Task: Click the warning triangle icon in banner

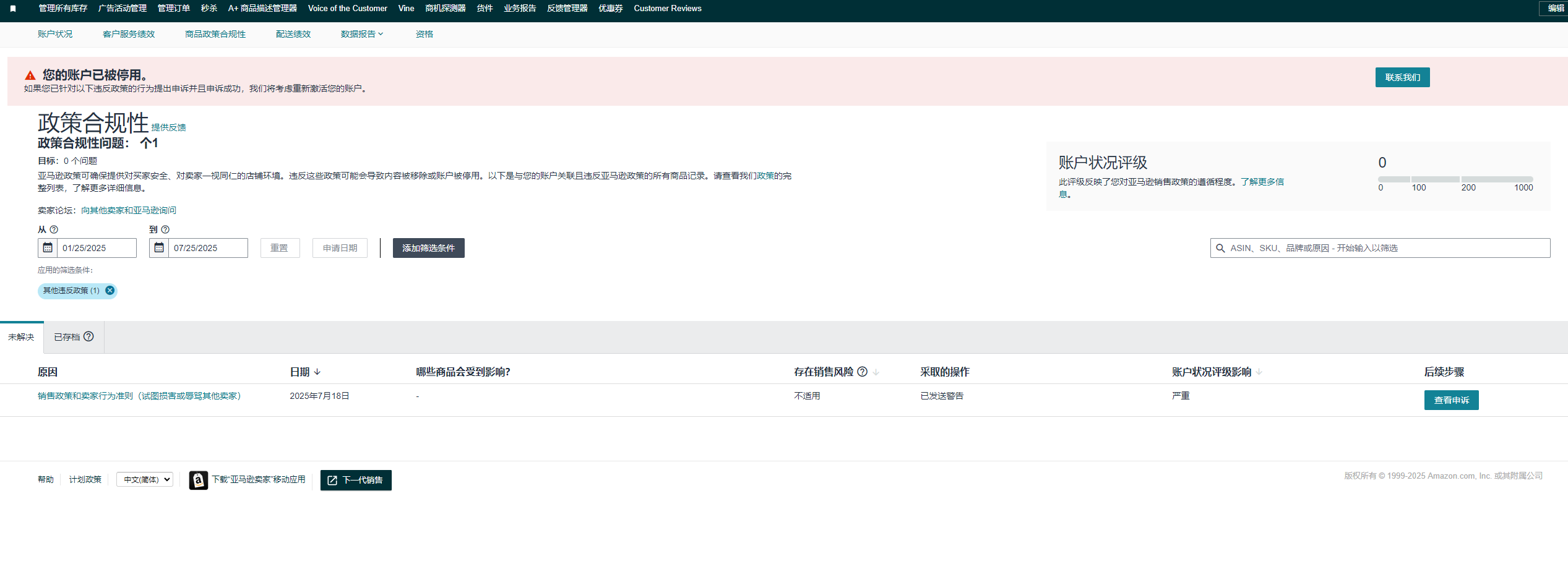Action: [x=30, y=75]
